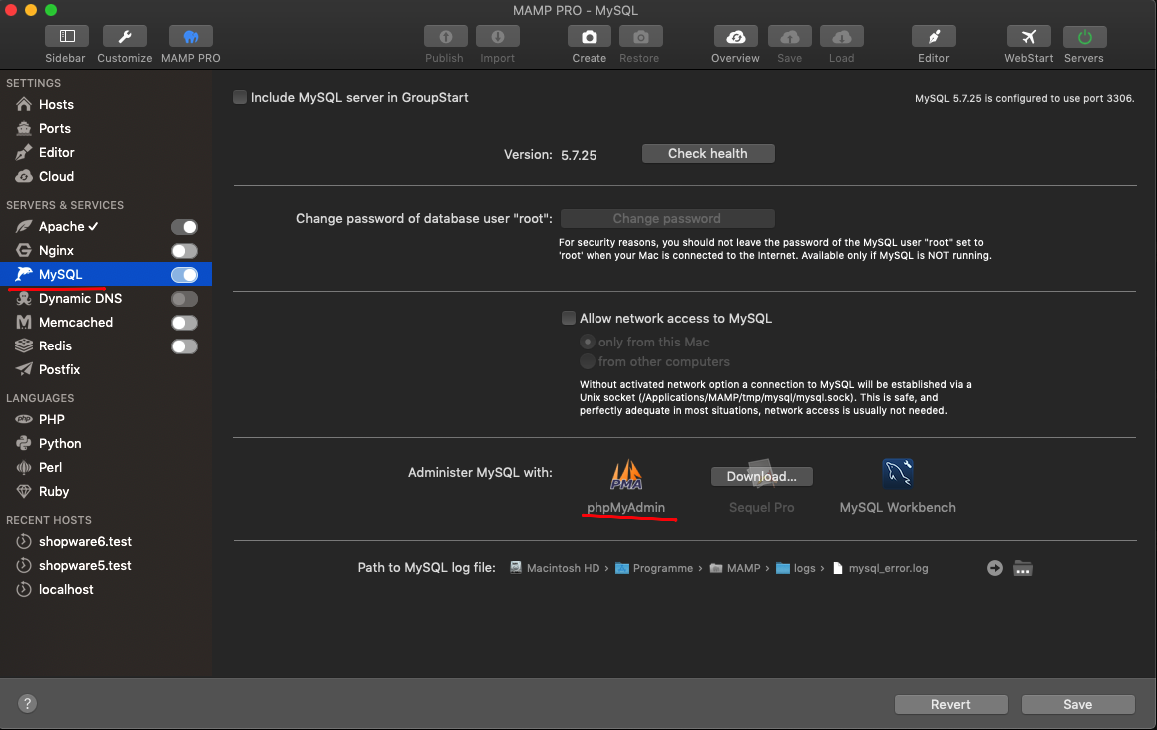Toggle the Redis service switch
Screen dimensions: 1157x730
(x=184, y=346)
